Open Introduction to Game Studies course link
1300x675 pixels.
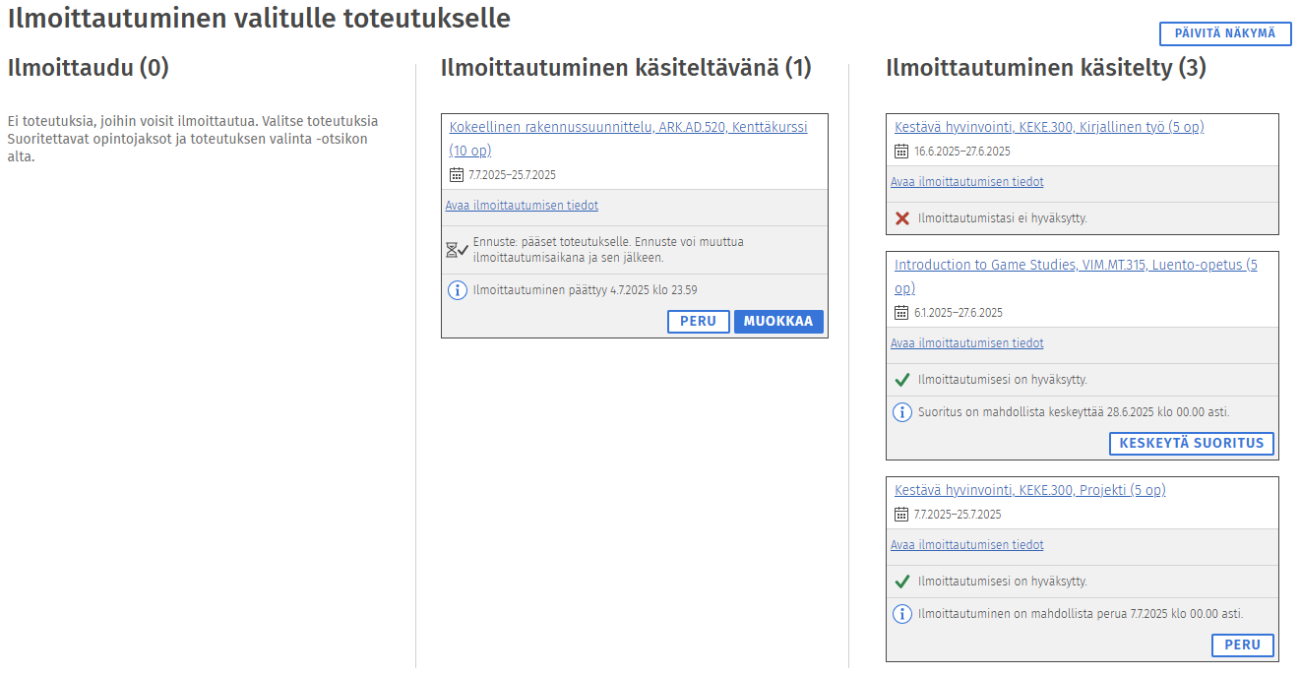coord(1075,266)
